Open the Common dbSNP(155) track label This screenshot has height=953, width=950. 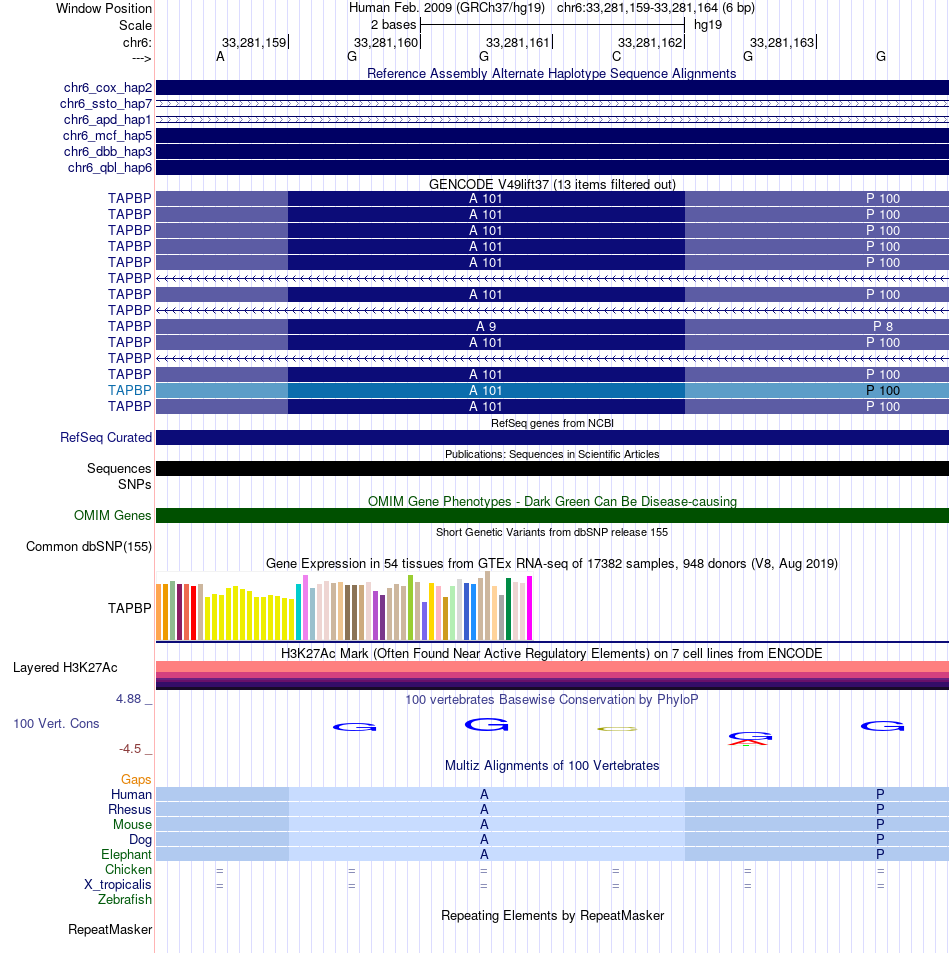pyautogui.click(x=89, y=546)
